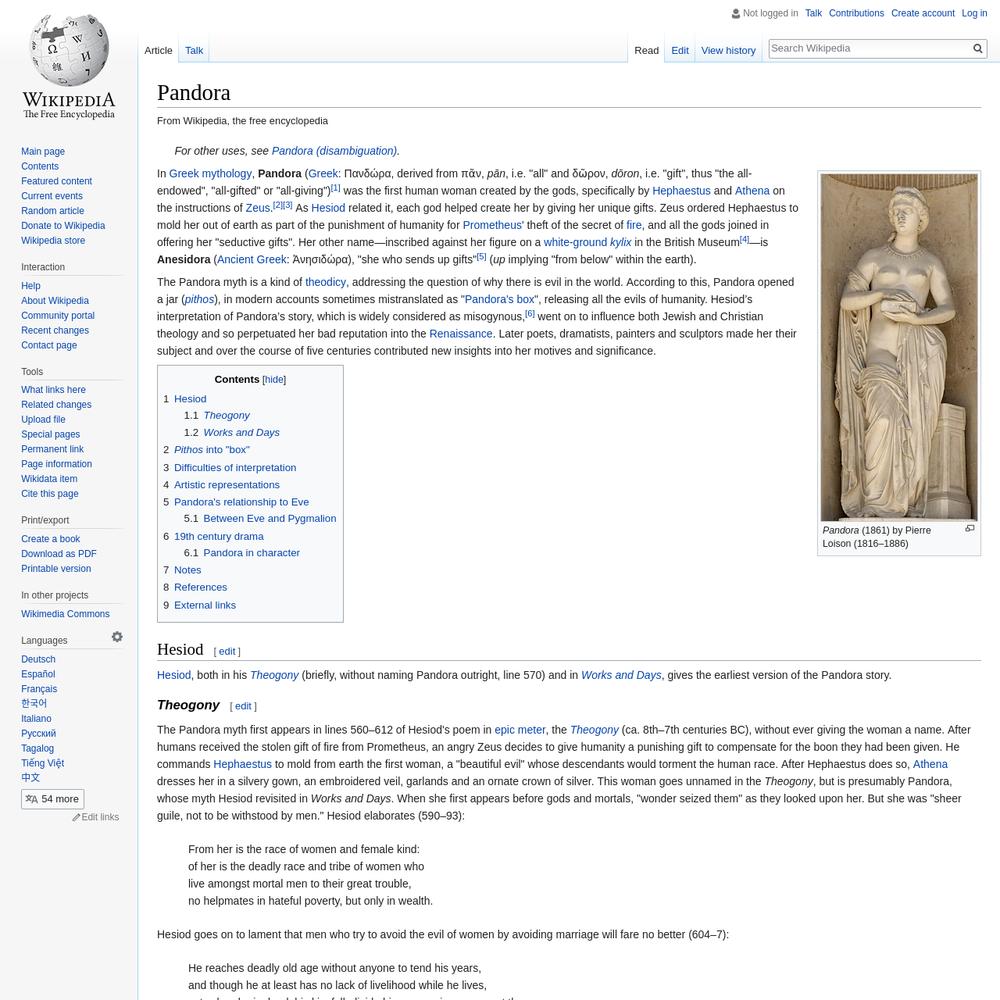Select the Read tab

646,50
